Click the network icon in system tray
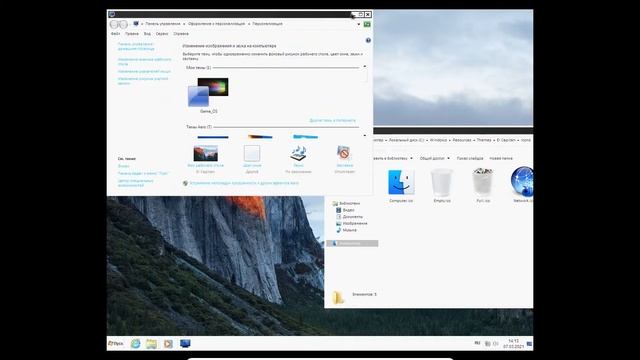This screenshot has width=640, height=360. point(487,344)
